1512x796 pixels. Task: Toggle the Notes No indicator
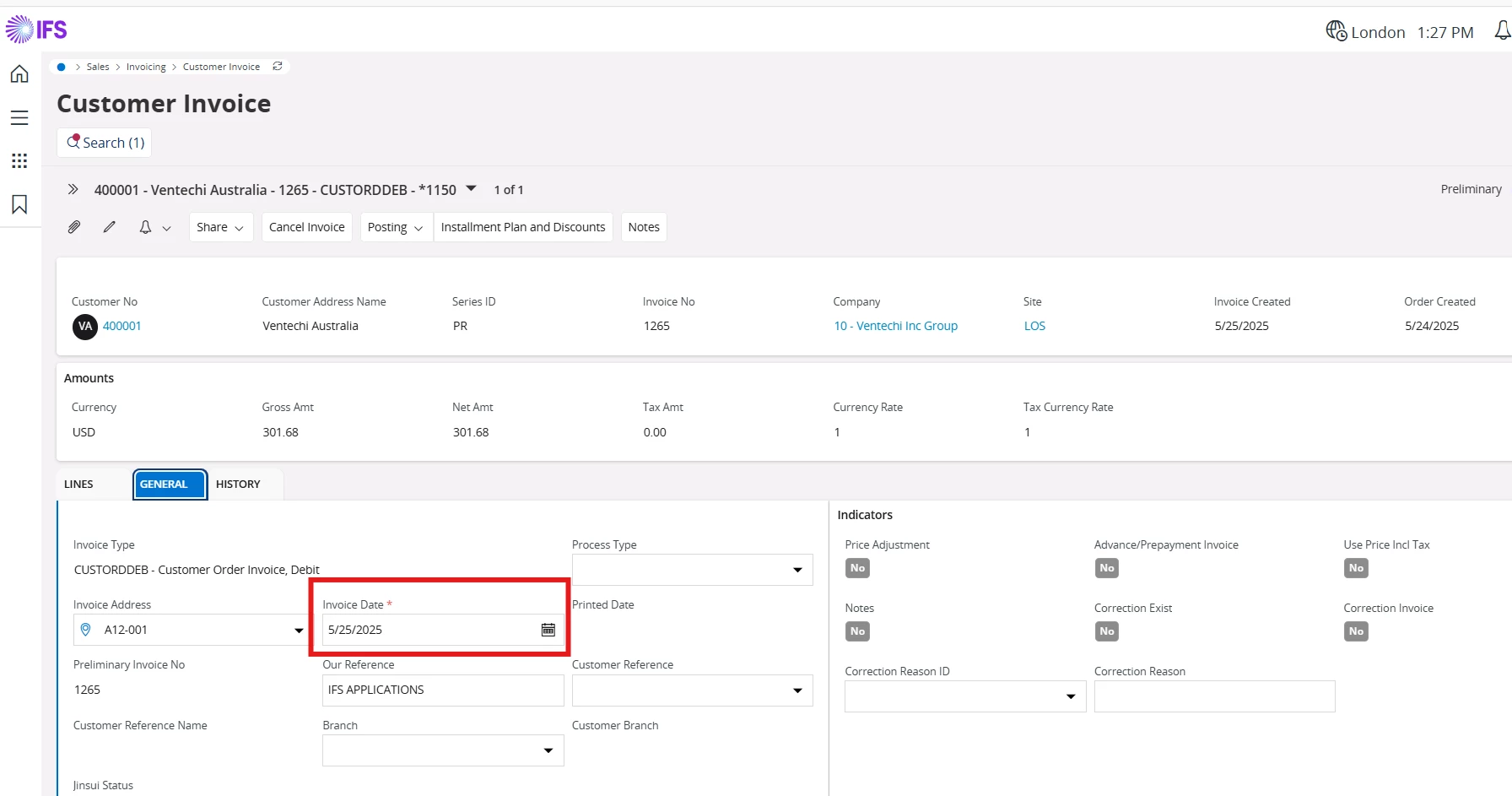click(857, 631)
